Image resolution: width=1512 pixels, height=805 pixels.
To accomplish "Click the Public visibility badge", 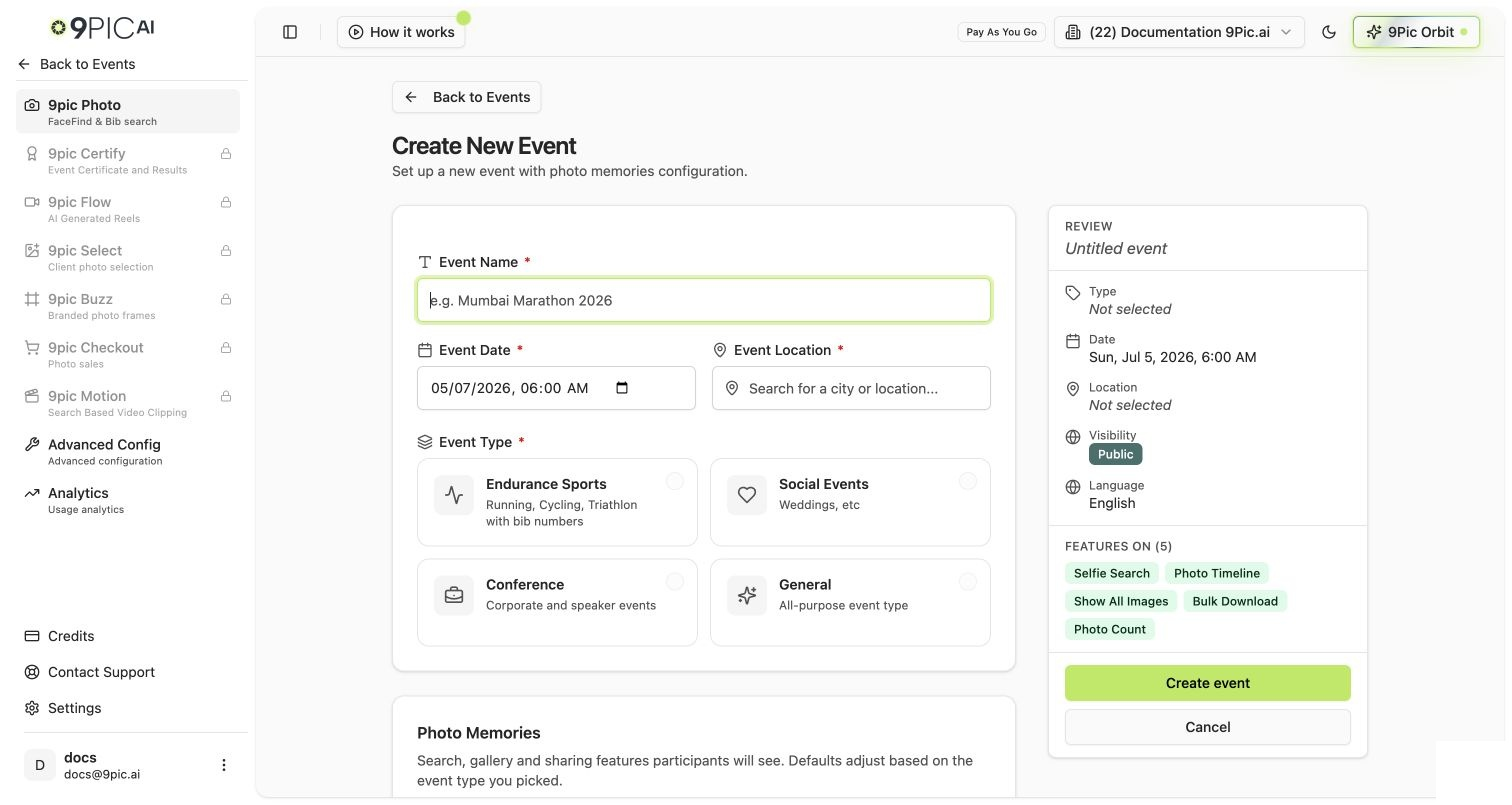I will (x=1115, y=454).
